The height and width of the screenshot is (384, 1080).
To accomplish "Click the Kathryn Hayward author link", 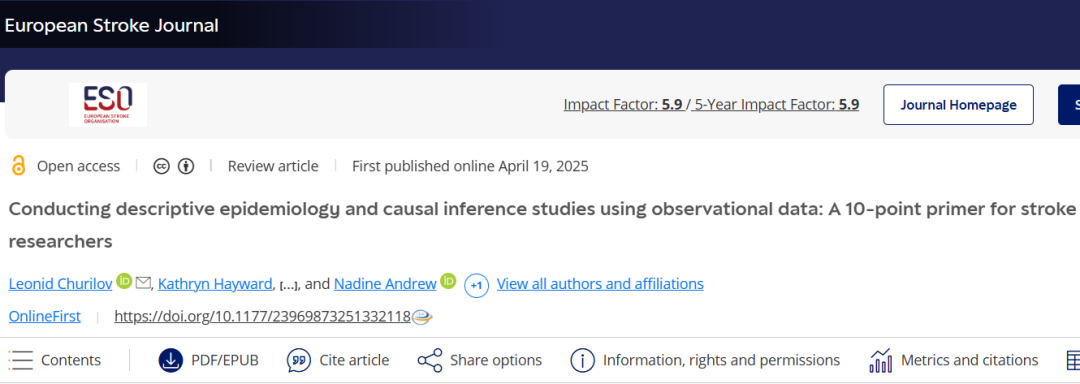I will point(216,284).
